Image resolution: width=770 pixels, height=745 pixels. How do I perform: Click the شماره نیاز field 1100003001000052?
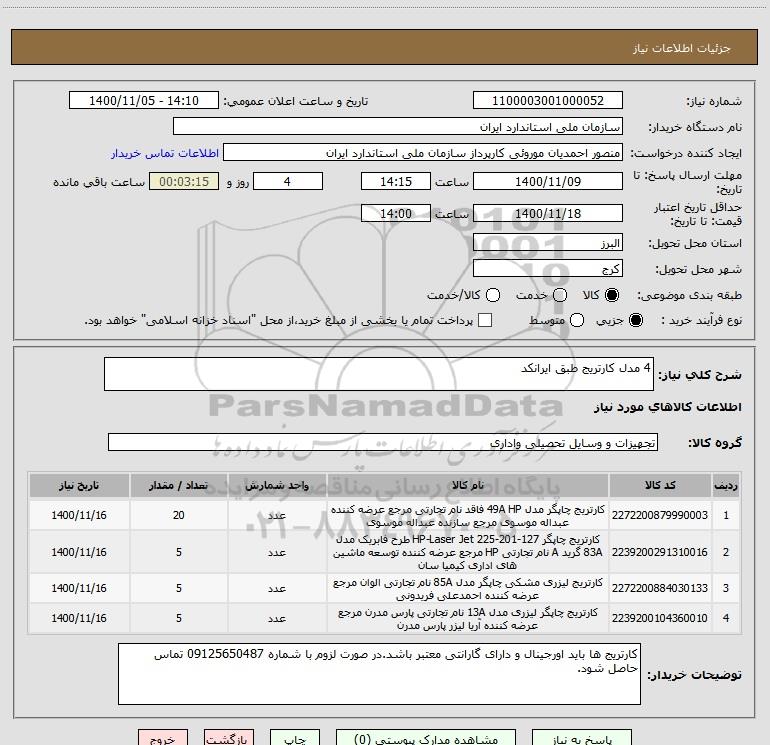548,100
